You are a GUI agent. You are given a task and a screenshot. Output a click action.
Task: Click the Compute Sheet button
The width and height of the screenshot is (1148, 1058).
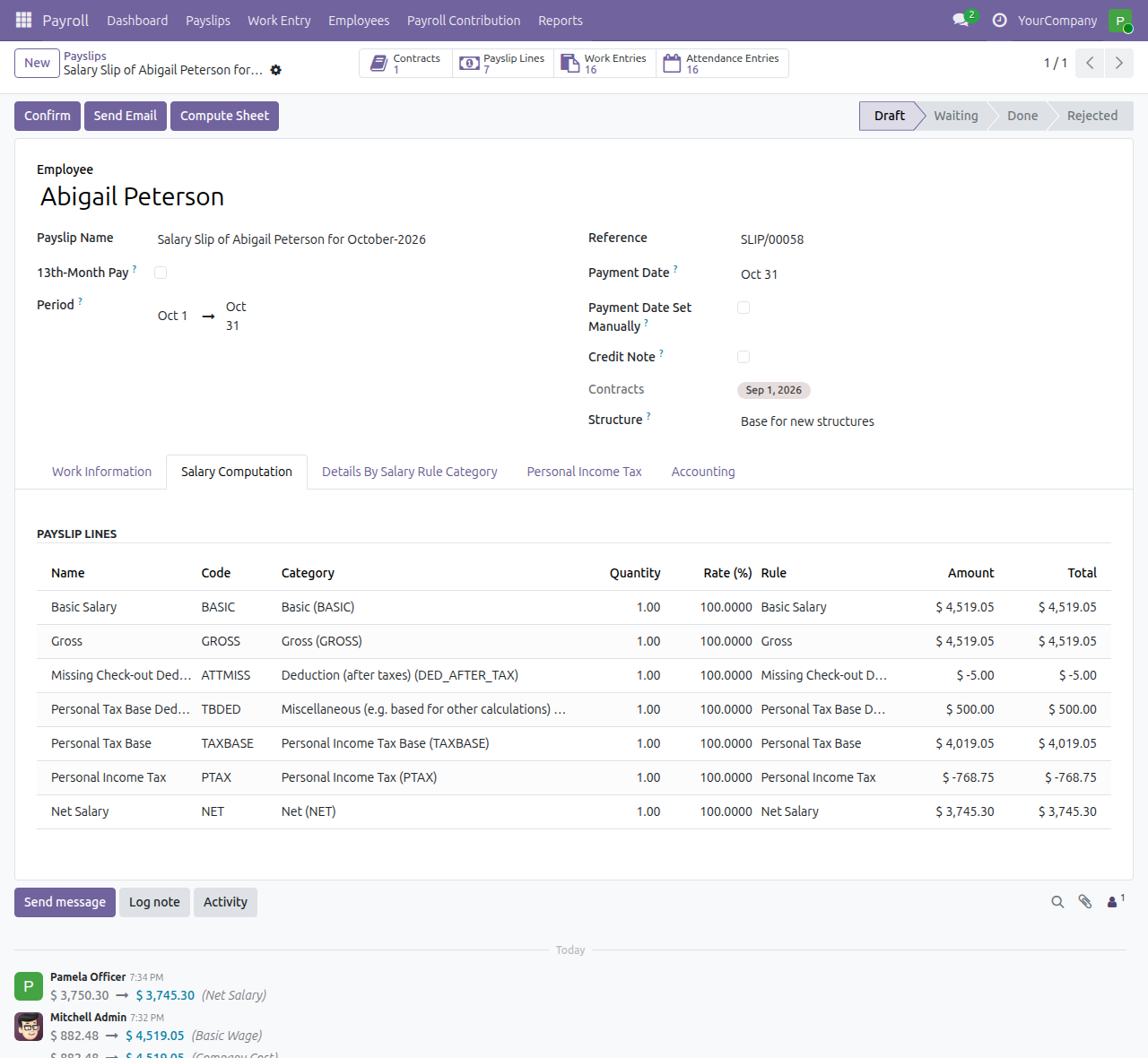(224, 116)
